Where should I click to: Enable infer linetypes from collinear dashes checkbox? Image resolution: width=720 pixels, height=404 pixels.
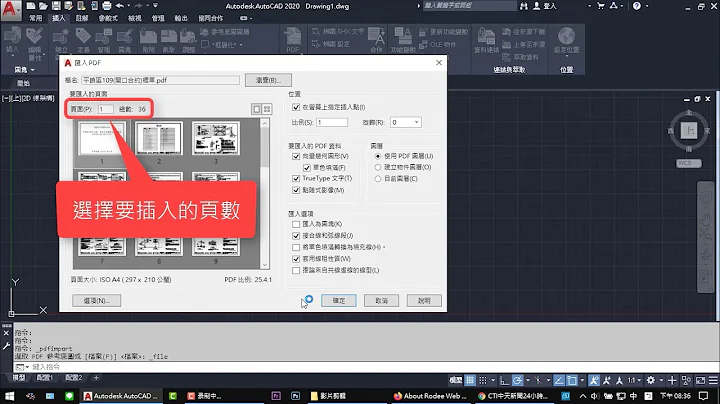click(x=296, y=270)
